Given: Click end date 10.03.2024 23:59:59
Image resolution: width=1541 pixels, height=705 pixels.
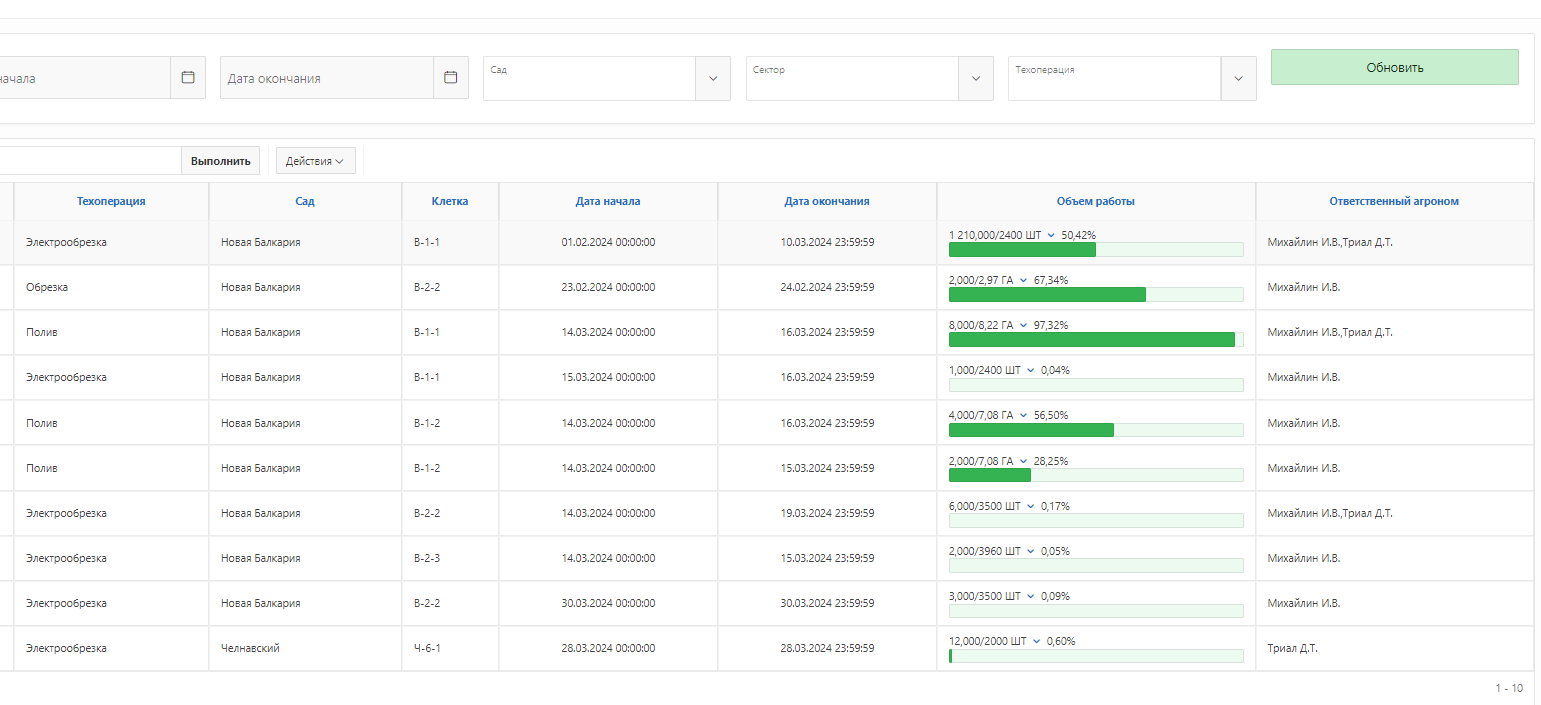Looking at the screenshot, I should tap(827, 242).
